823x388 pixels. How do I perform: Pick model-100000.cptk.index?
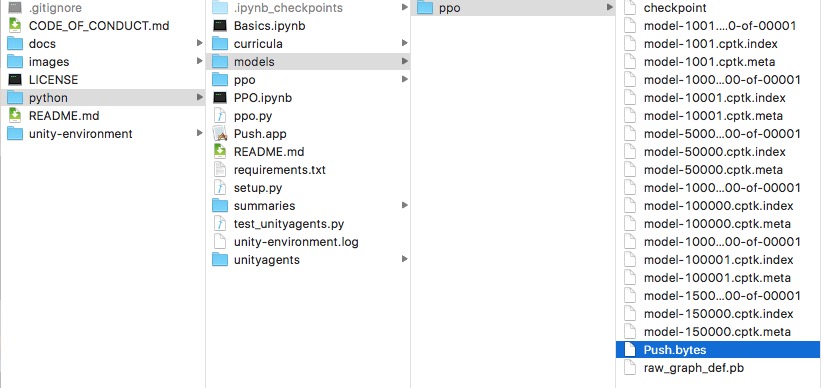[x=719, y=206]
